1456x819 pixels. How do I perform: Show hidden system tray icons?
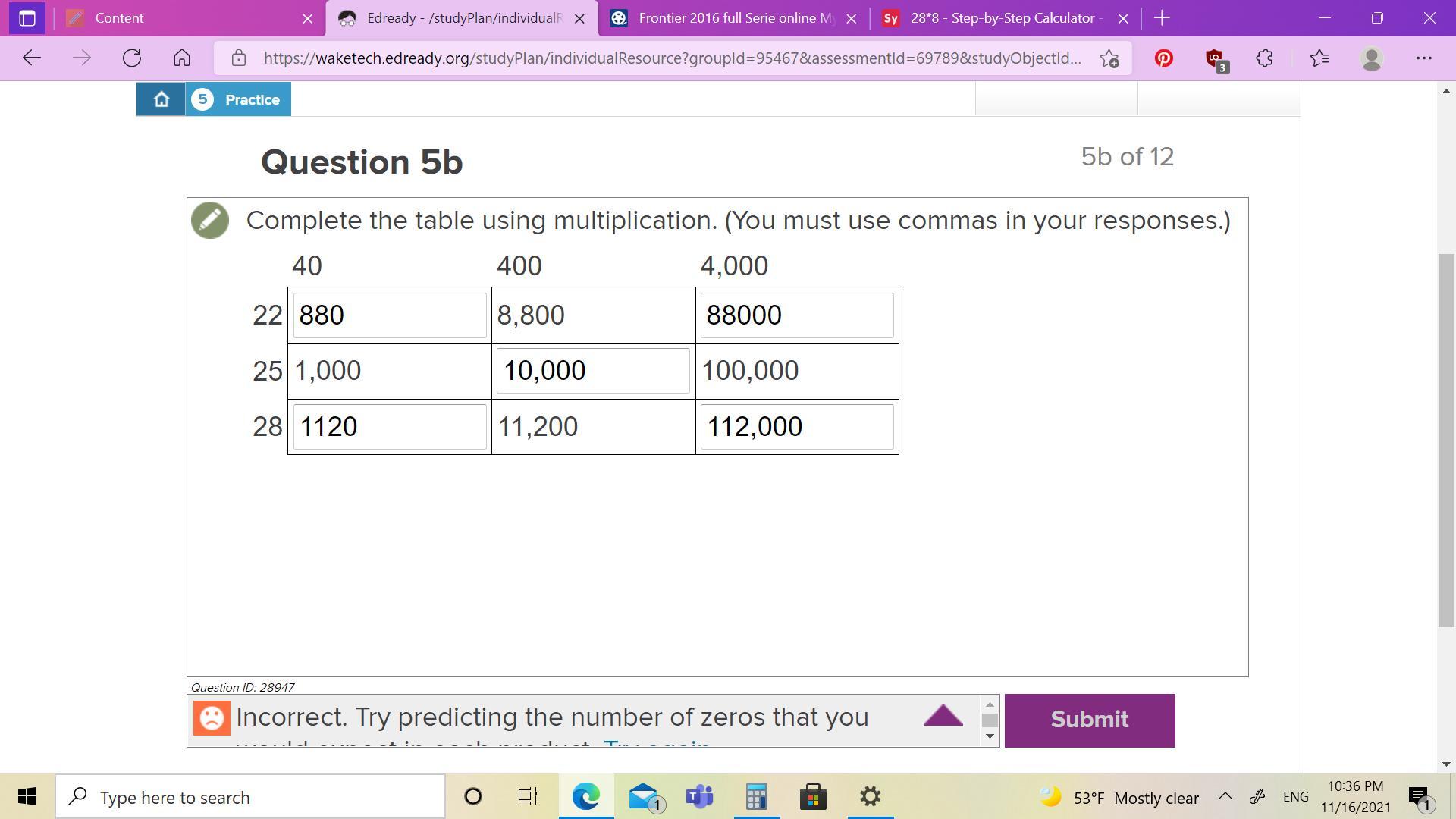pyautogui.click(x=1225, y=796)
